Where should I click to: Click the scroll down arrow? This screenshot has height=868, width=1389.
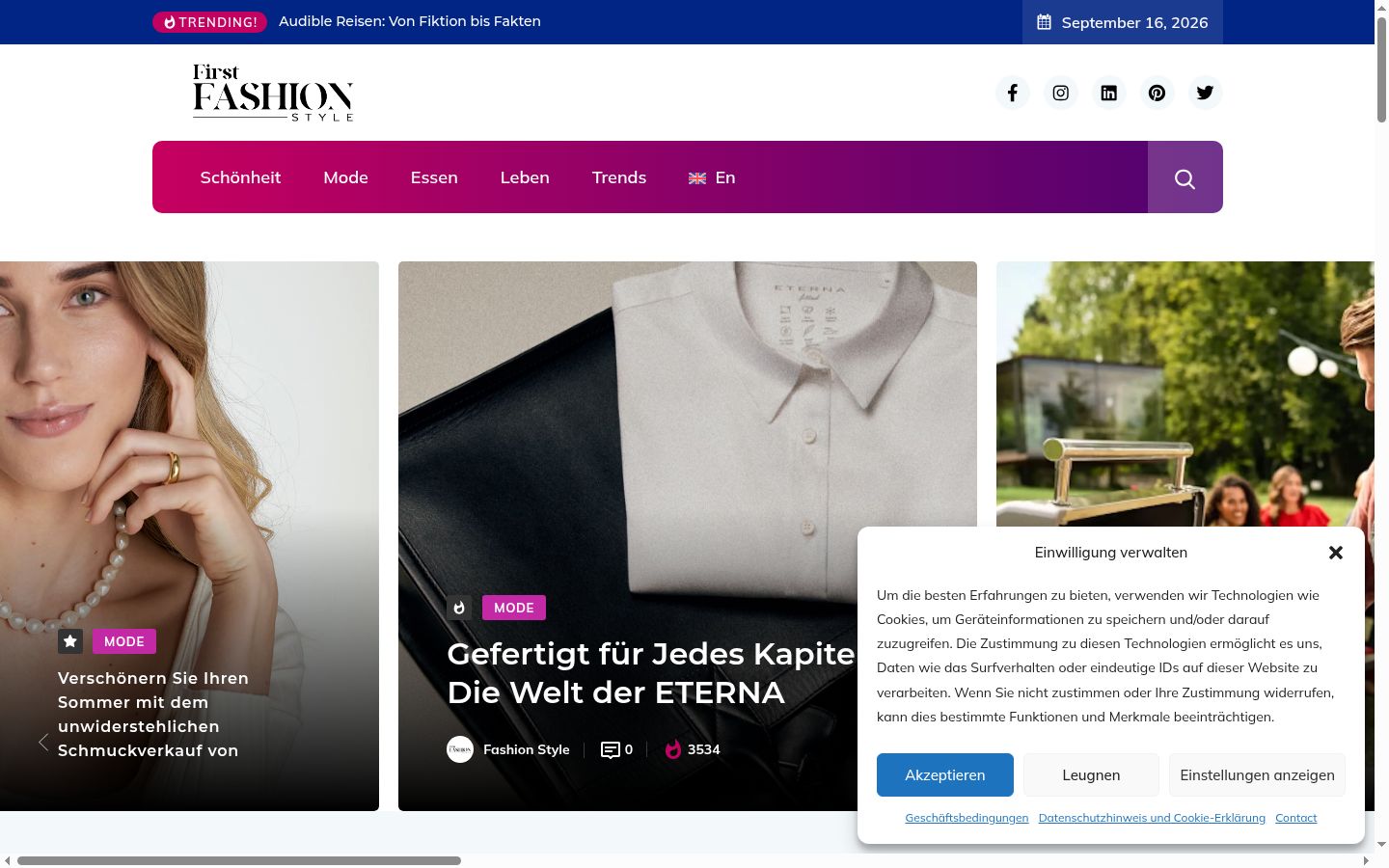tap(1381, 845)
